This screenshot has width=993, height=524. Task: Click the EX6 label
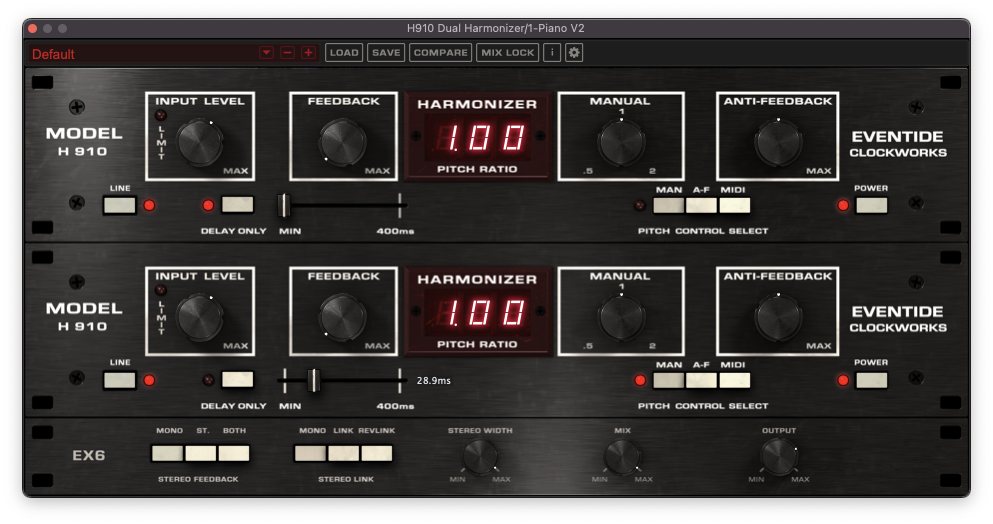(x=89, y=455)
